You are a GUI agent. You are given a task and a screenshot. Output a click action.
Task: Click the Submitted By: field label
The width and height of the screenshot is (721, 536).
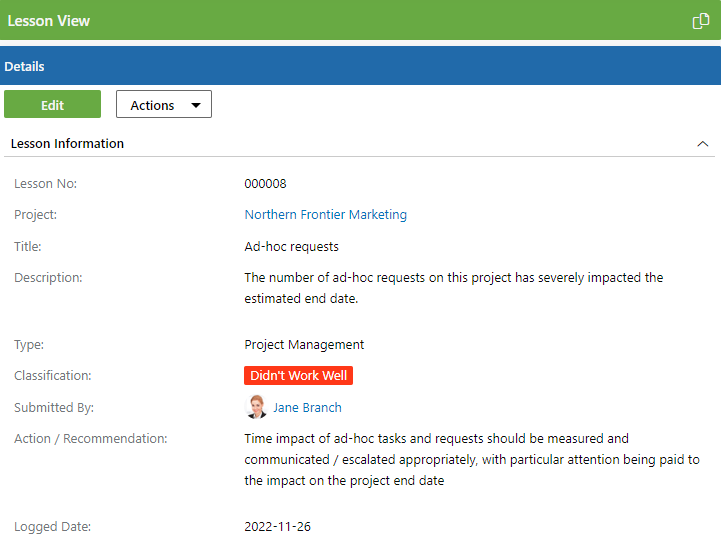(54, 408)
